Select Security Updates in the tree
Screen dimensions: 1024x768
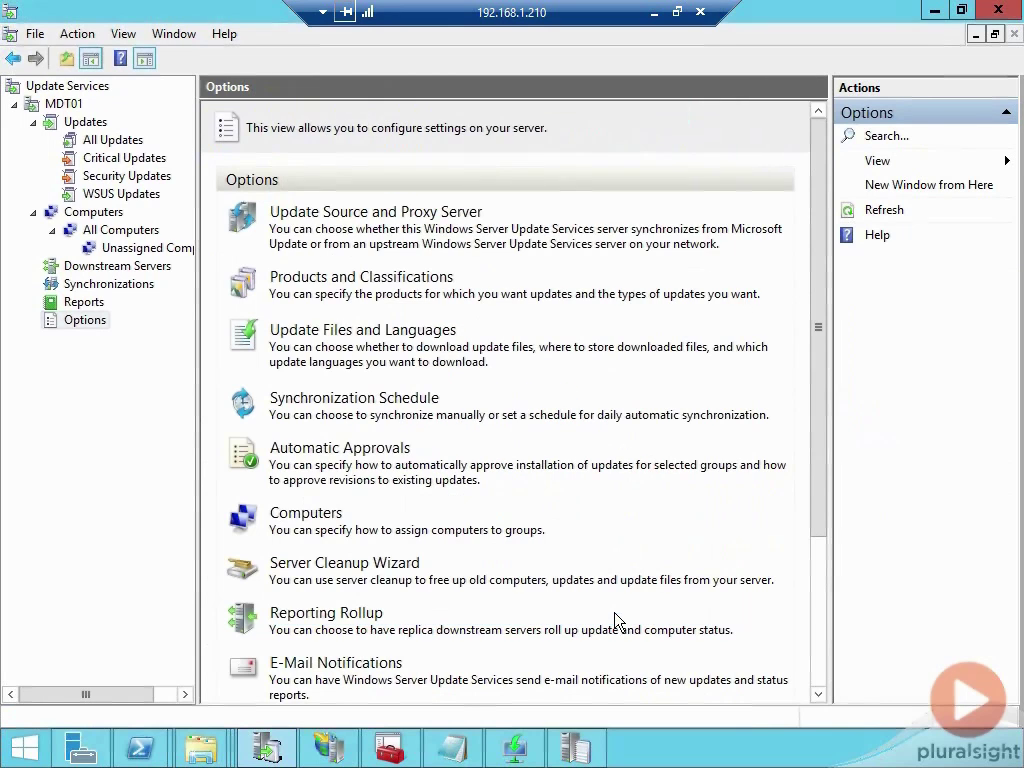coord(127,176)
